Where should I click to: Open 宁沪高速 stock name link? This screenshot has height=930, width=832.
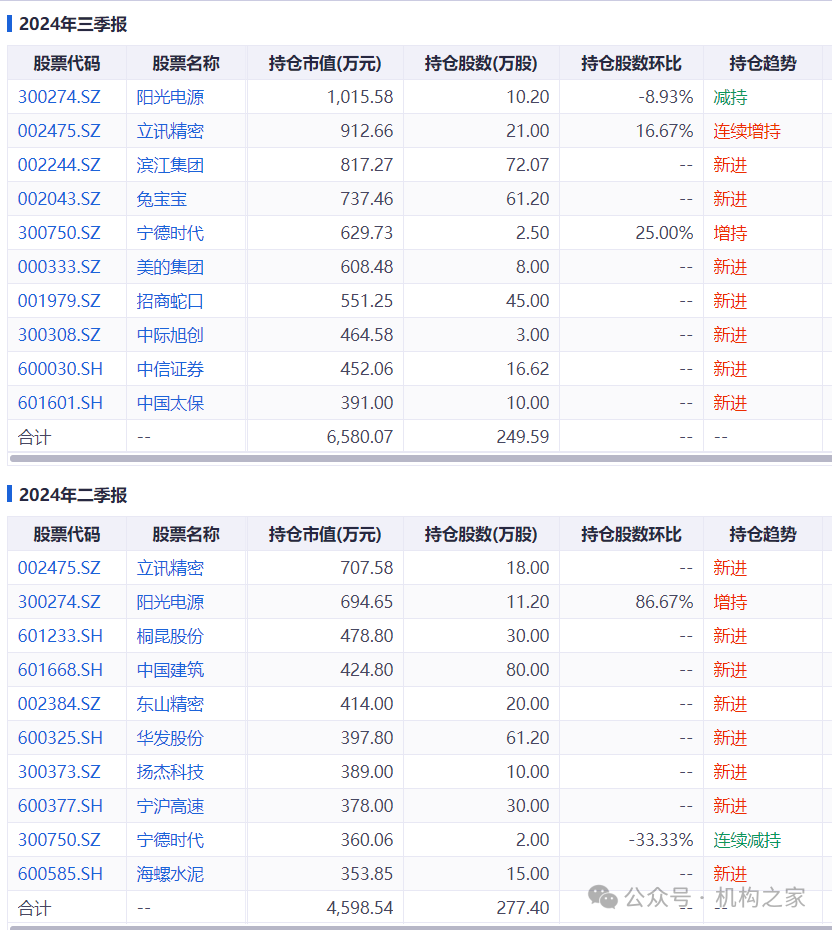[170, 806]
